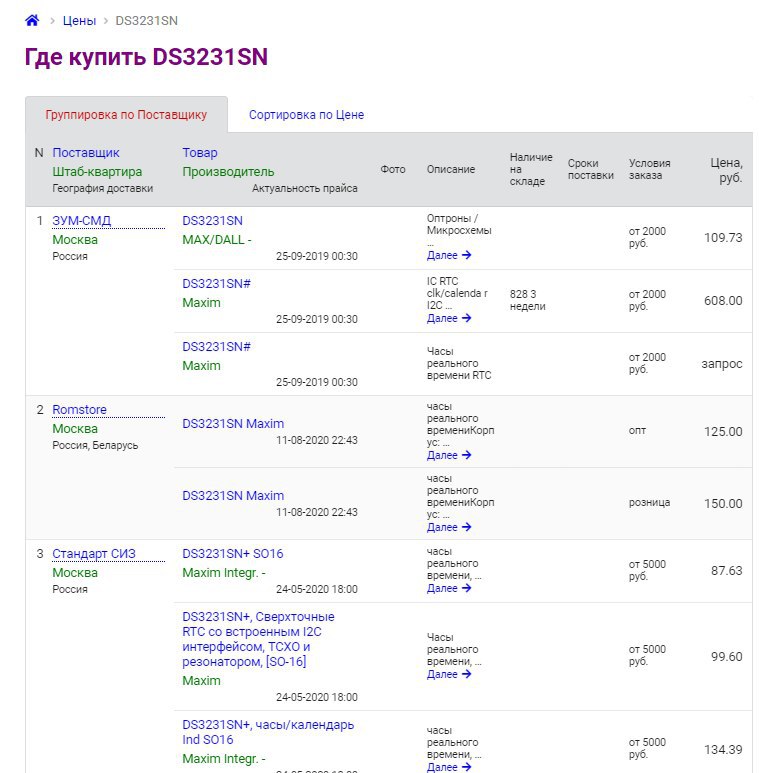
Task: Click the Описание column header
Action: (x=451, y=169)
